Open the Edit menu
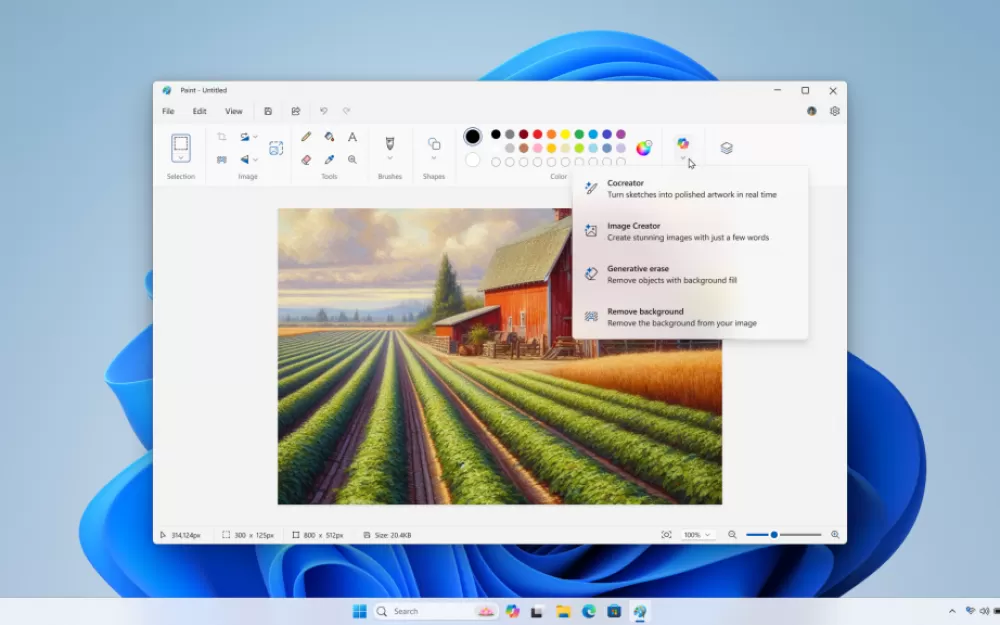Viewport: 1000px width, 625px height. point(200,111)
